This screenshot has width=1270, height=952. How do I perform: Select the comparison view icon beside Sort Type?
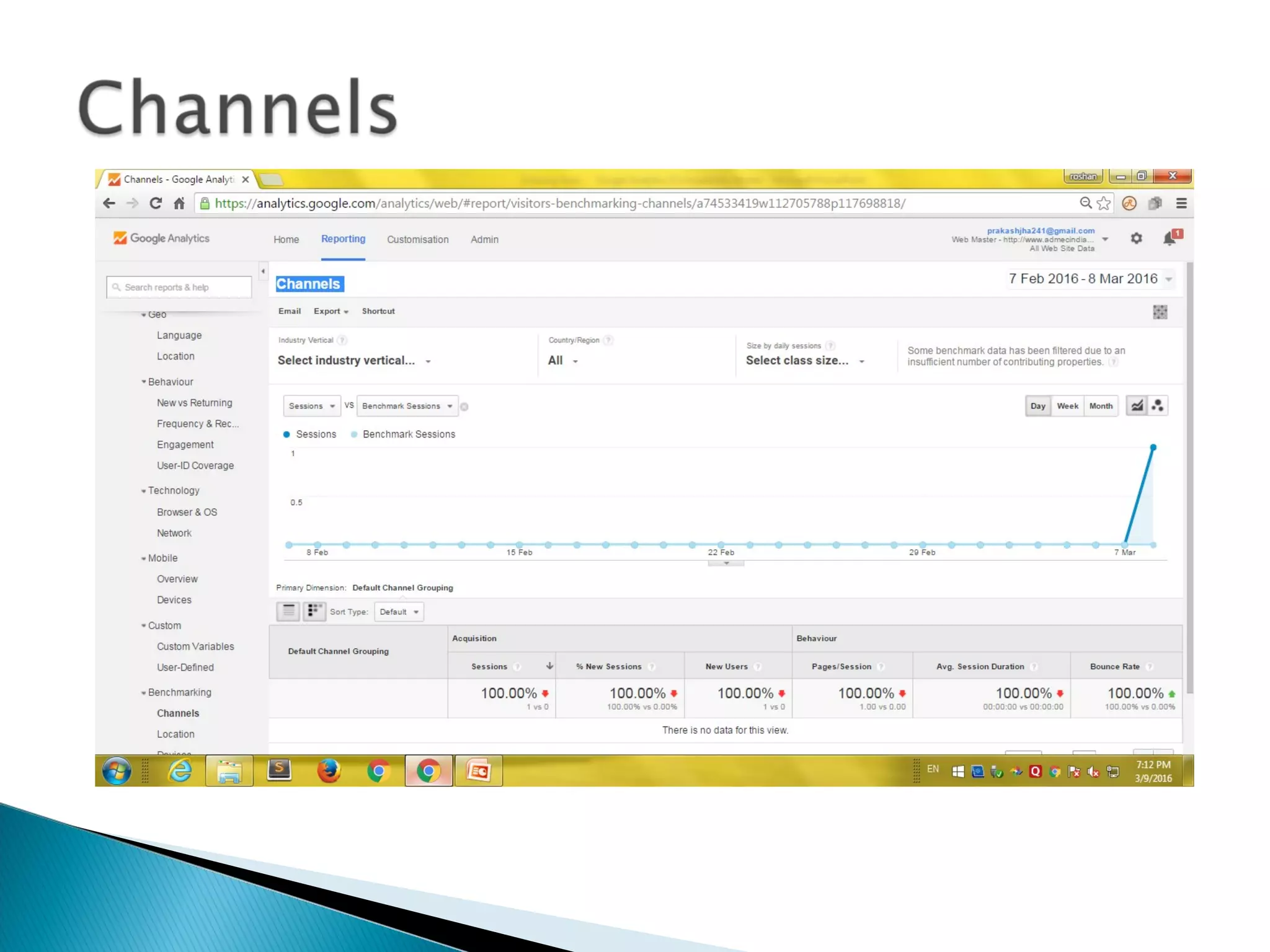(x=314, y=612)
